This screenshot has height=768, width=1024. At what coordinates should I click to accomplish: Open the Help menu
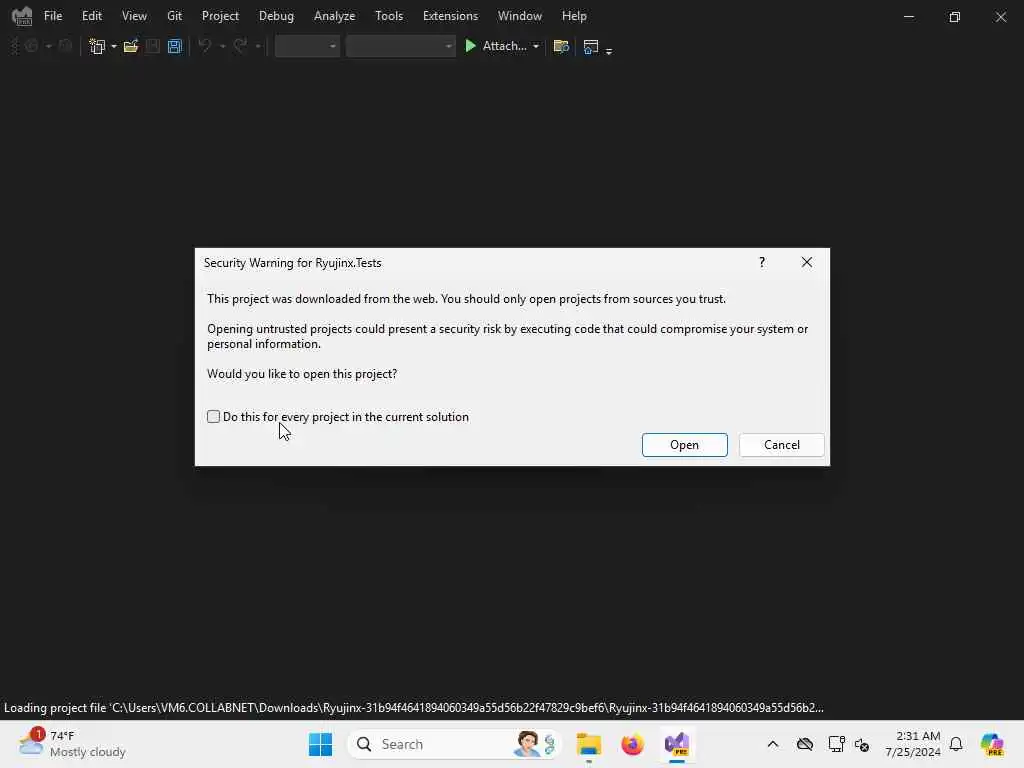pyautogui.click(x=574, y=16)
